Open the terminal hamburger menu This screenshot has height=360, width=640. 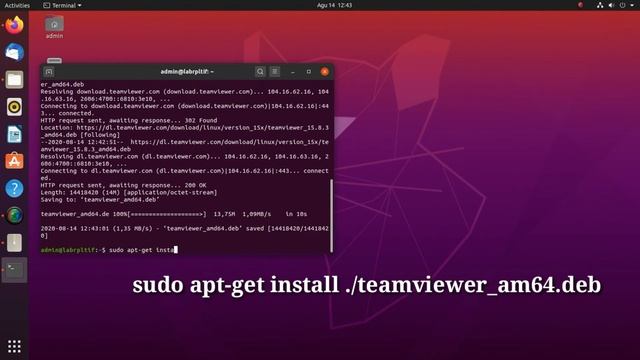pyautogui.click(x=275, y=72)
